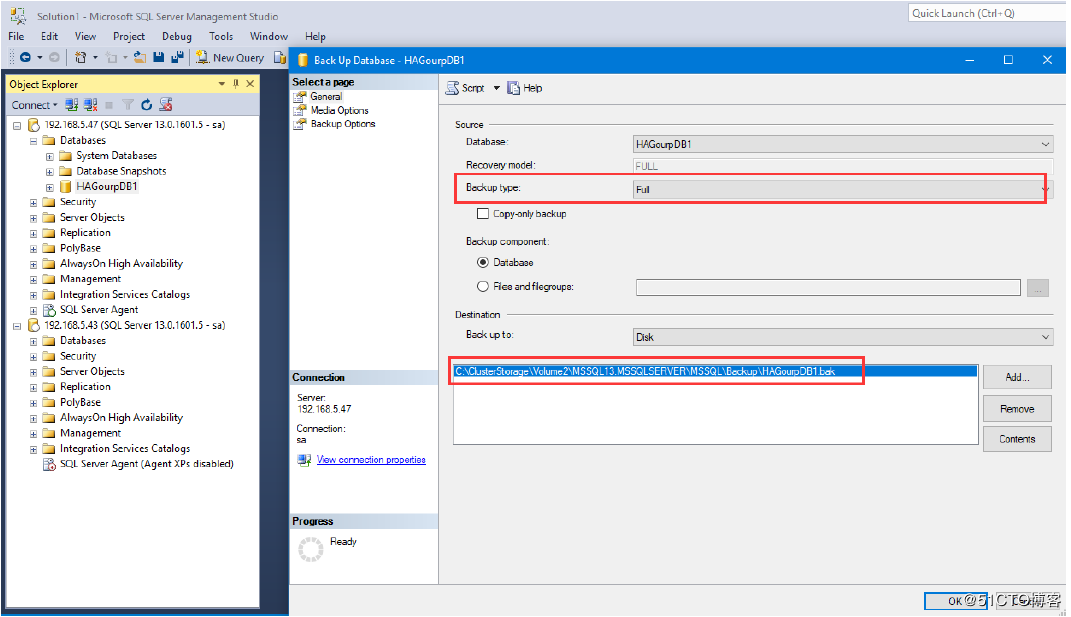1071x617 pixels.
Task: Refresh the Object Explorer tree
Action: [x=146, y=105]
